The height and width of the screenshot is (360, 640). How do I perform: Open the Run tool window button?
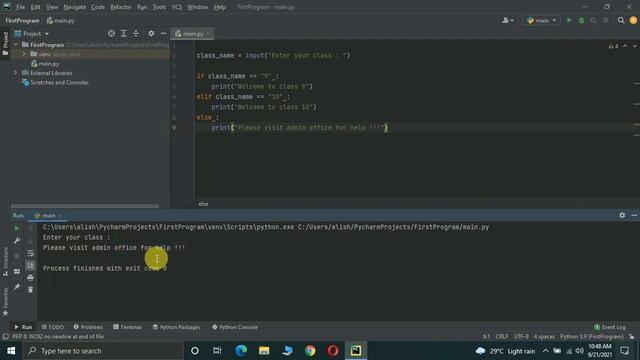pos(23,327)
